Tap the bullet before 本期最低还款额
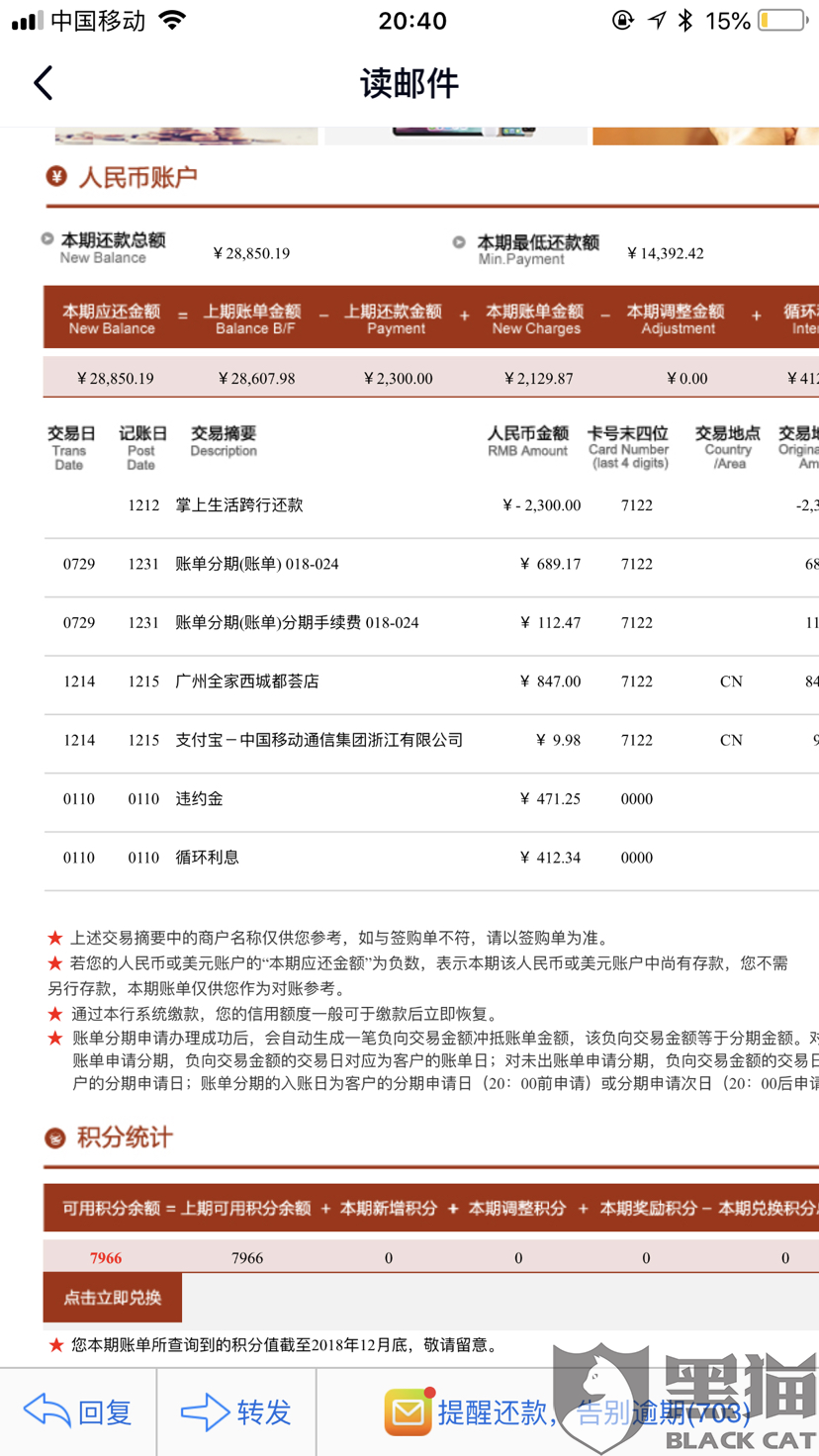This screenshot has height=1456, width=819. pos(459,242)
